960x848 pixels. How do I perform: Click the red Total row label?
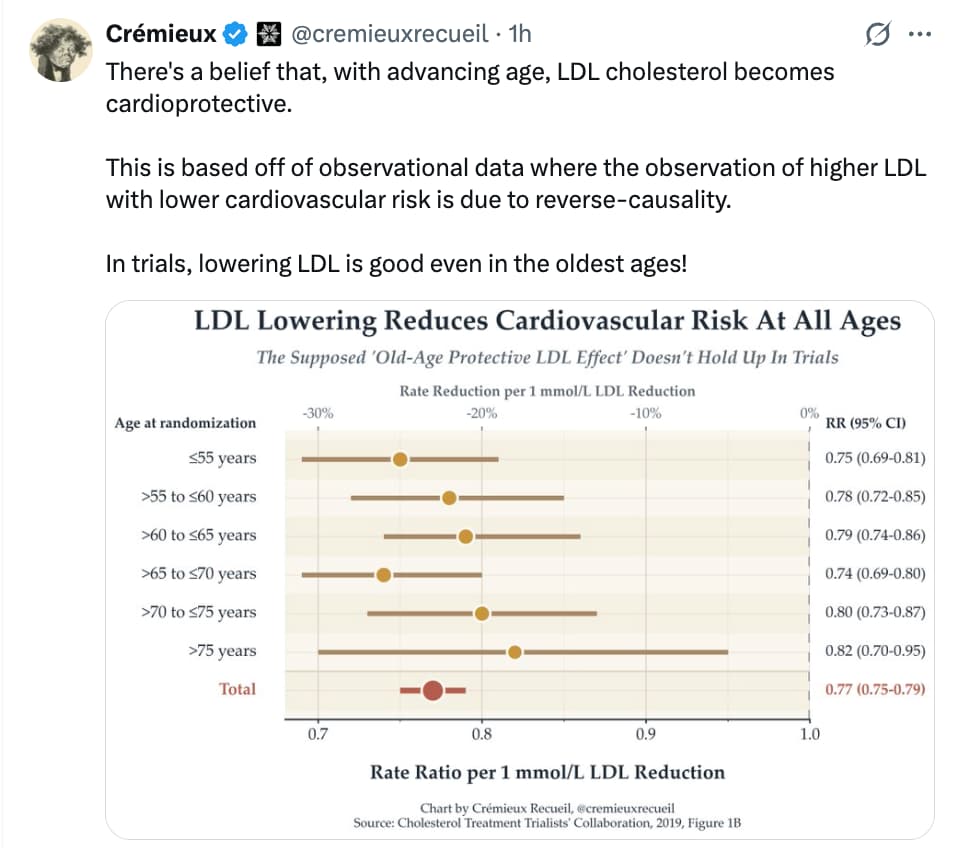(237, 689)
